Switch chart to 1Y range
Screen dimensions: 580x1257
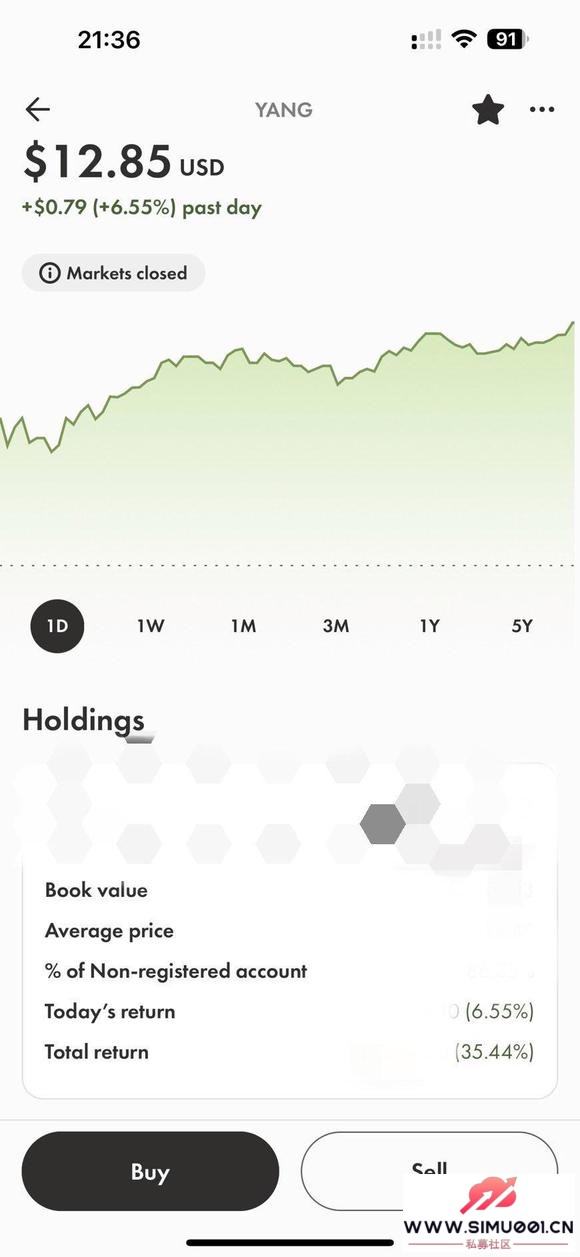pos(429,626)
